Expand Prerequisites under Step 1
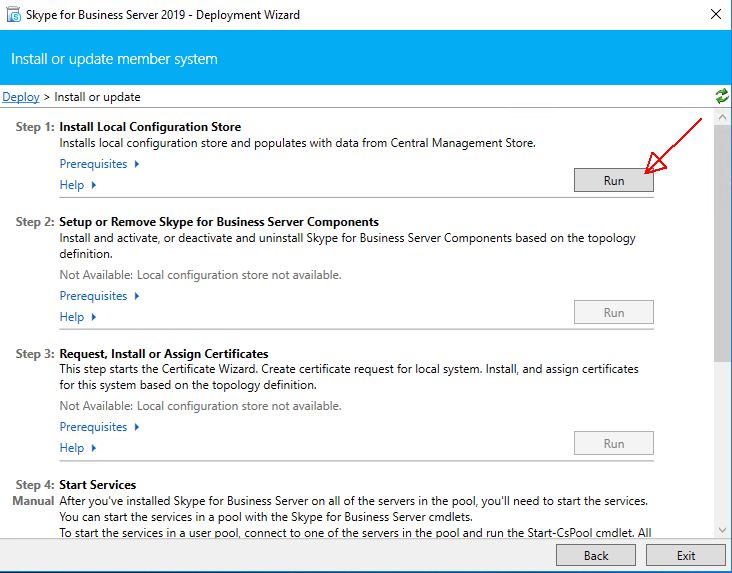Viewport: 732px width, 573px height. (99, 164)
